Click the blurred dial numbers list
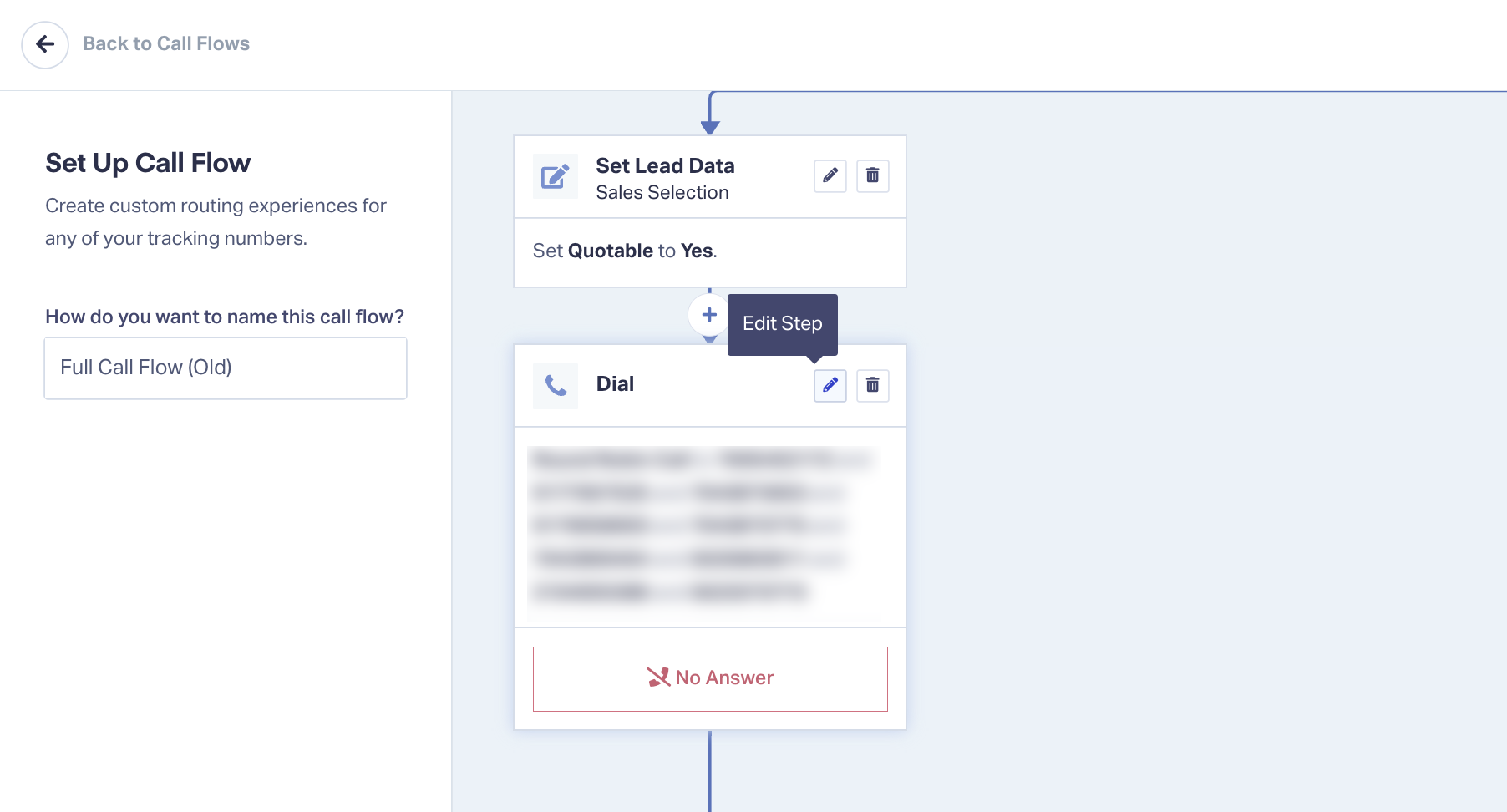Image resolution: width=1507 pixels, height=812 pixels. [x=702, y=526]
